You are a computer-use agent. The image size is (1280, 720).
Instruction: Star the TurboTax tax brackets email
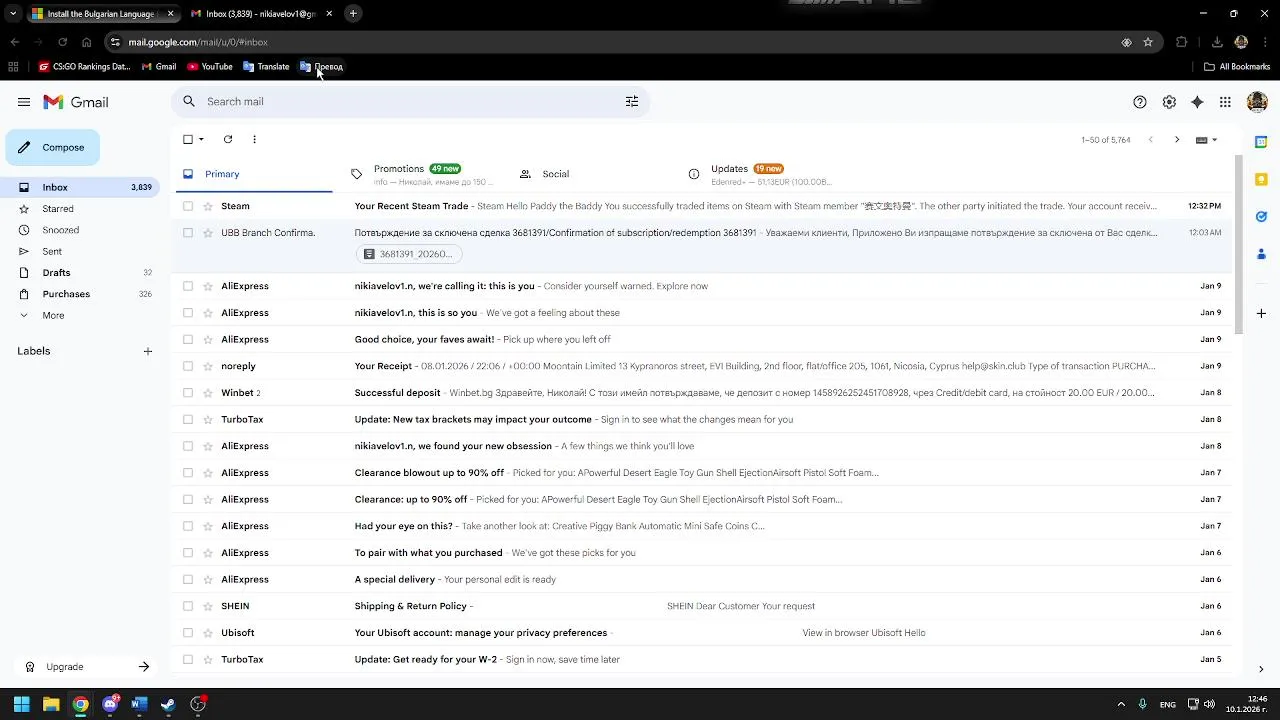[x=208, y=420]
